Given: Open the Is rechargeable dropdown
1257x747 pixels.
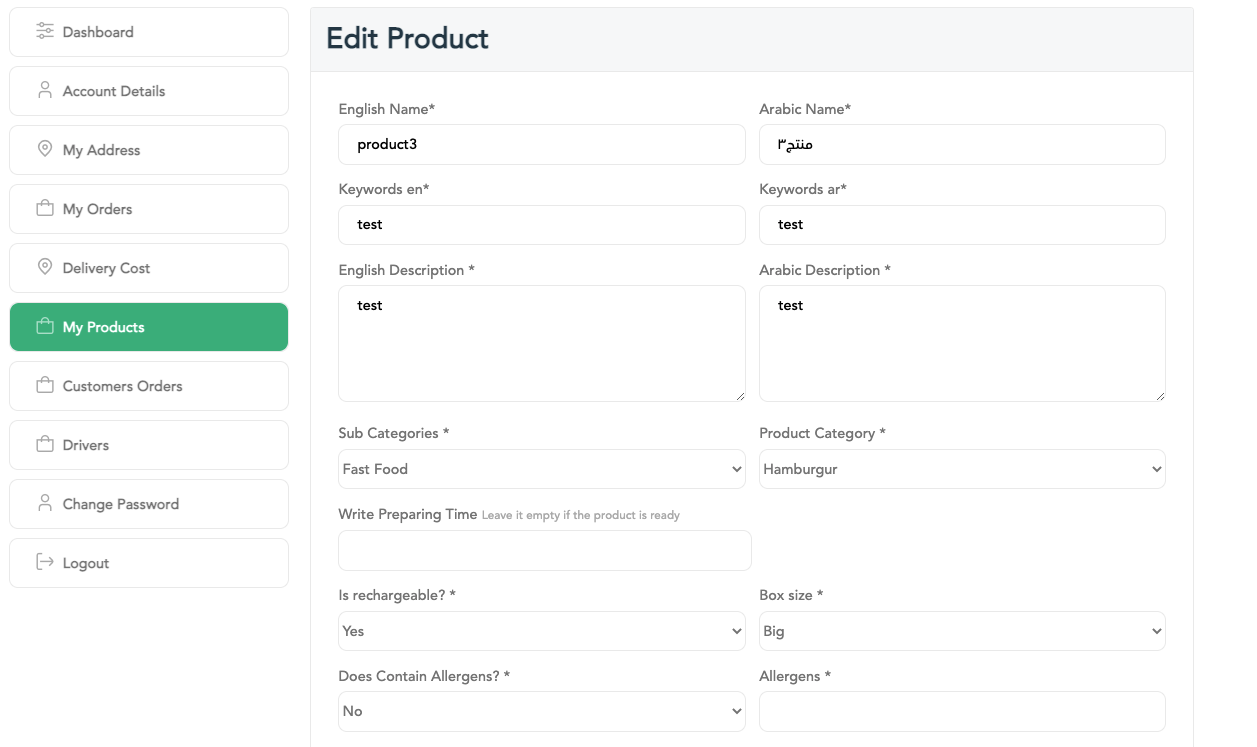Looking at the screenshot, I should click(541, 631).
